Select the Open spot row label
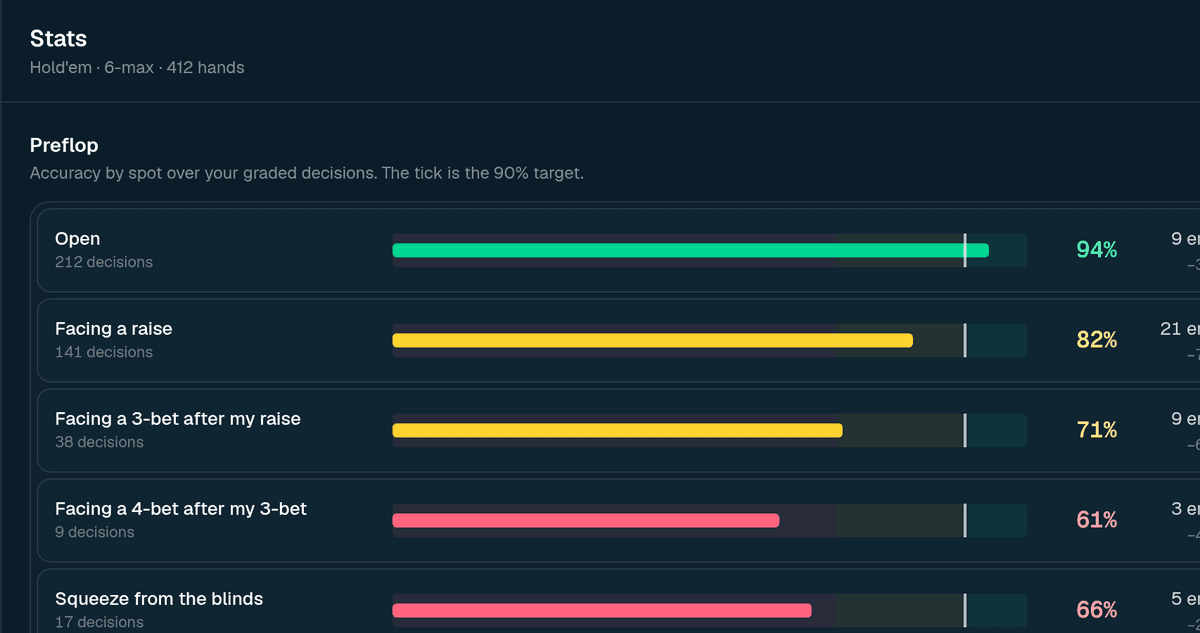The image size is (1200, 633). point(77,239)
